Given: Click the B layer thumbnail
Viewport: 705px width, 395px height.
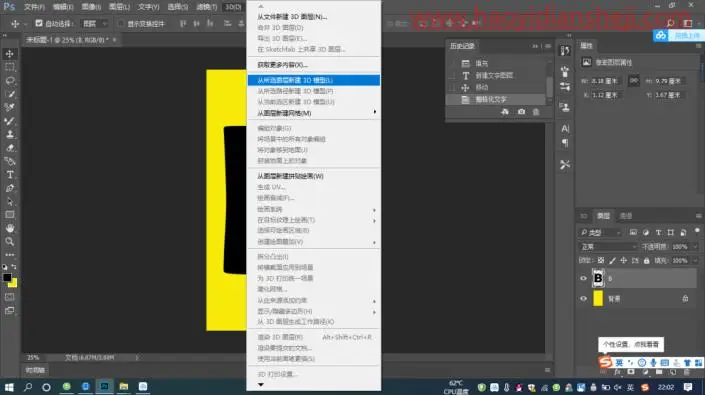Looking at the screenshot, I should tap(598, 279).
